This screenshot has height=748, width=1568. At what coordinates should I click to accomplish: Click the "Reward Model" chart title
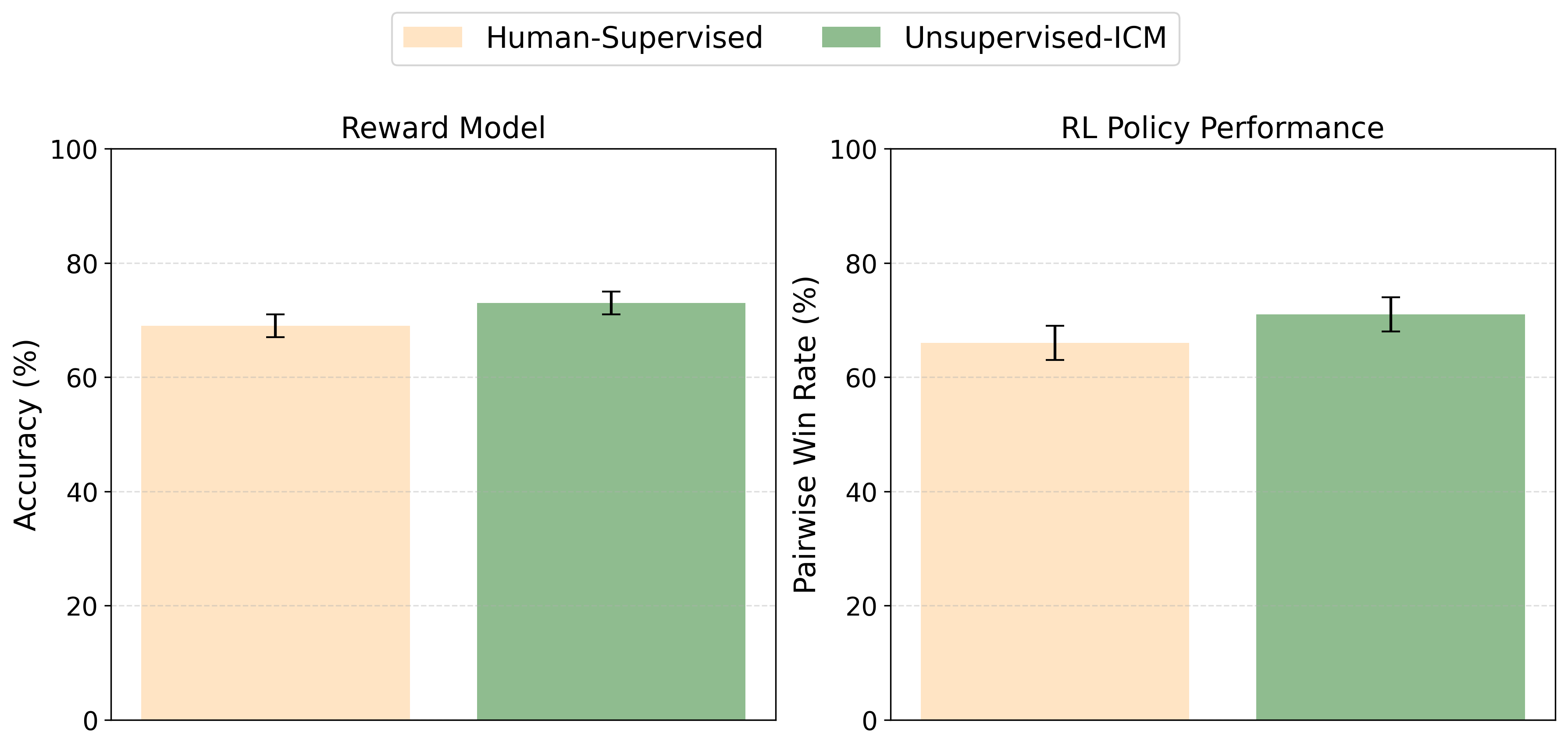coord(443,128)
